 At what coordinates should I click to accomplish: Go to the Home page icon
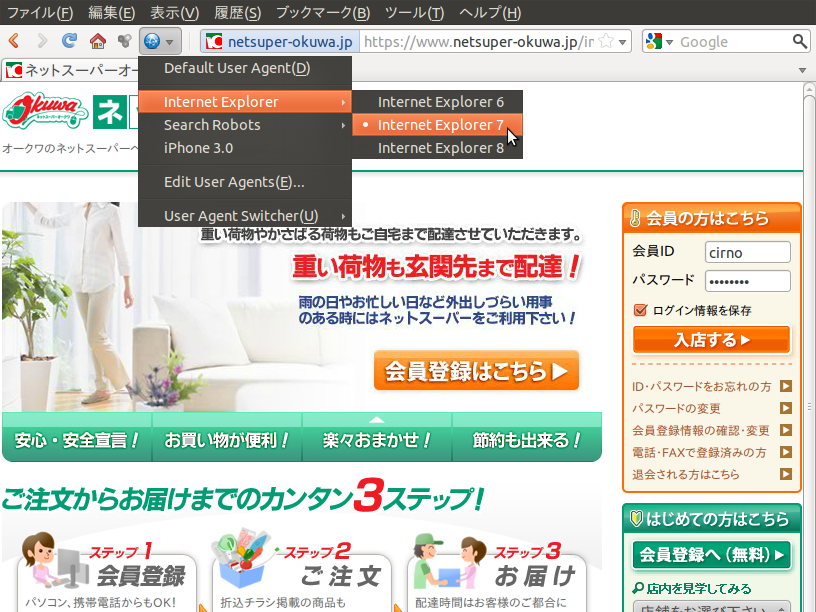[x=97, y=42]
